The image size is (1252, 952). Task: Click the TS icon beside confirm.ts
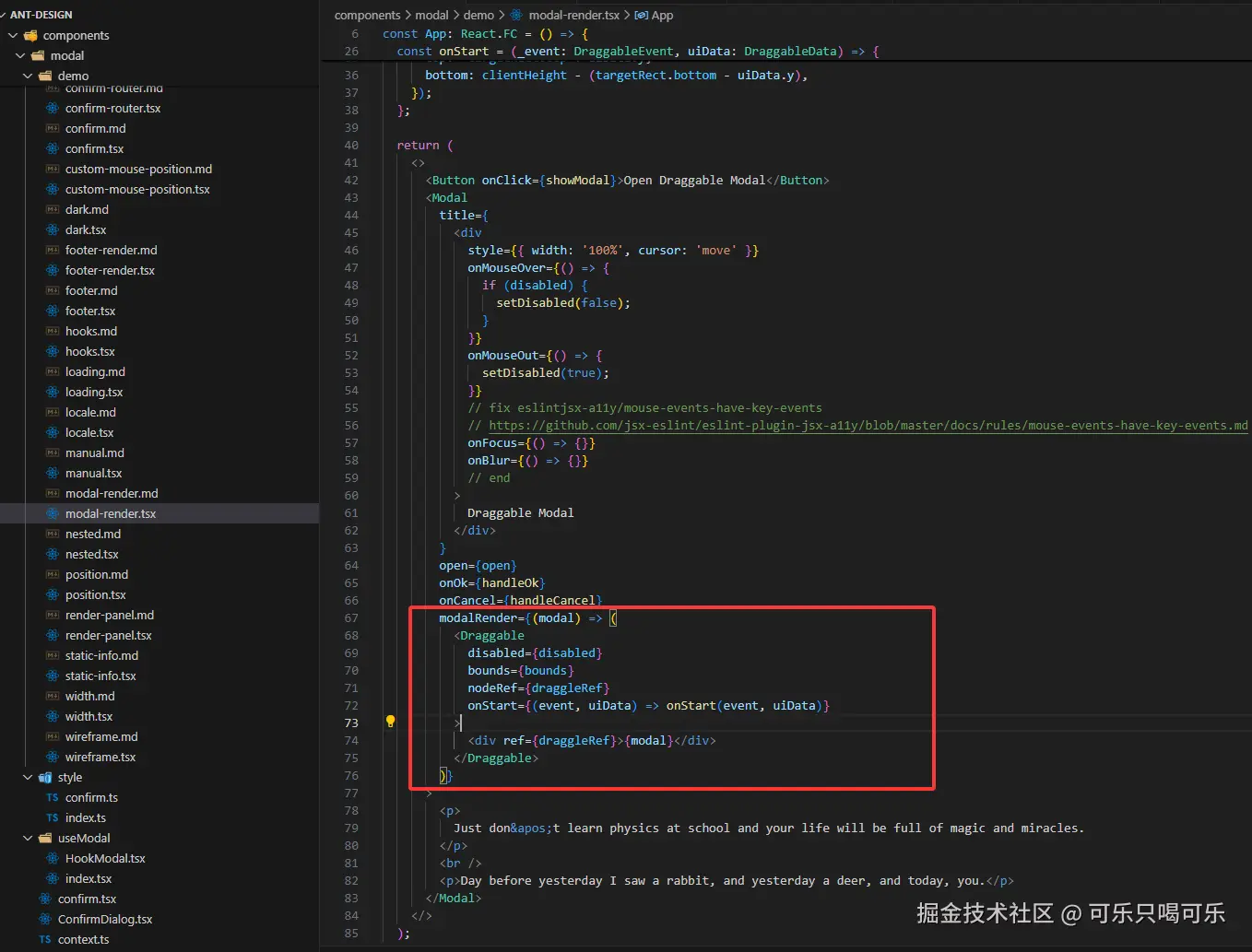53,797
